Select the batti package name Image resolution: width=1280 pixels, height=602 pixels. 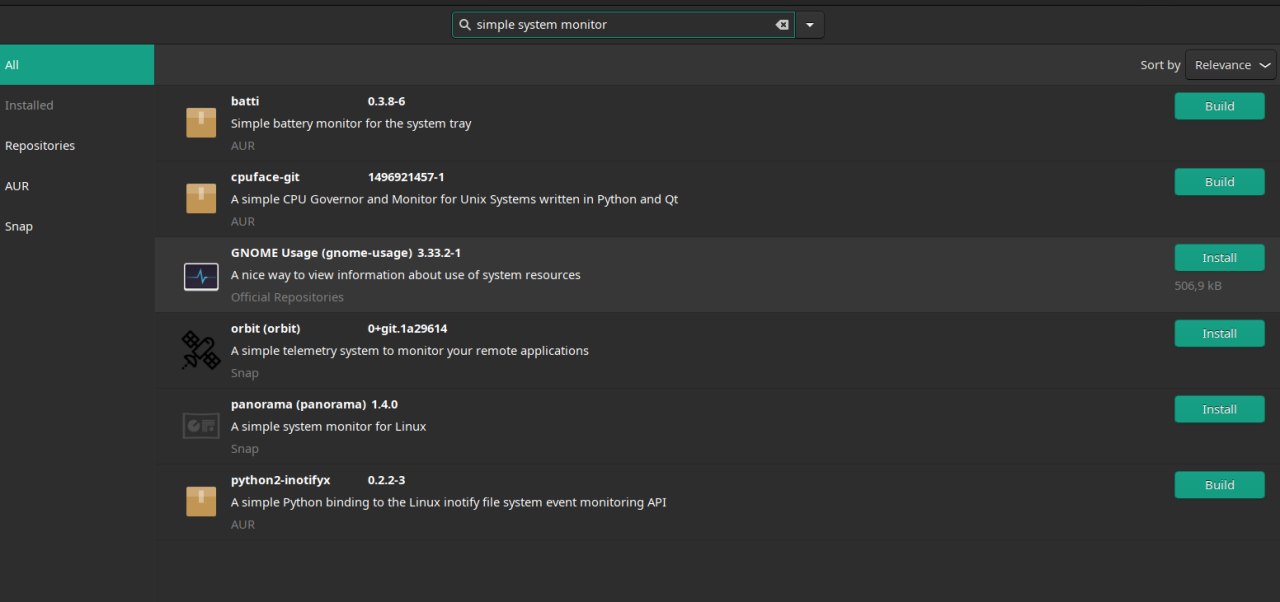click(x=245, y=101)
